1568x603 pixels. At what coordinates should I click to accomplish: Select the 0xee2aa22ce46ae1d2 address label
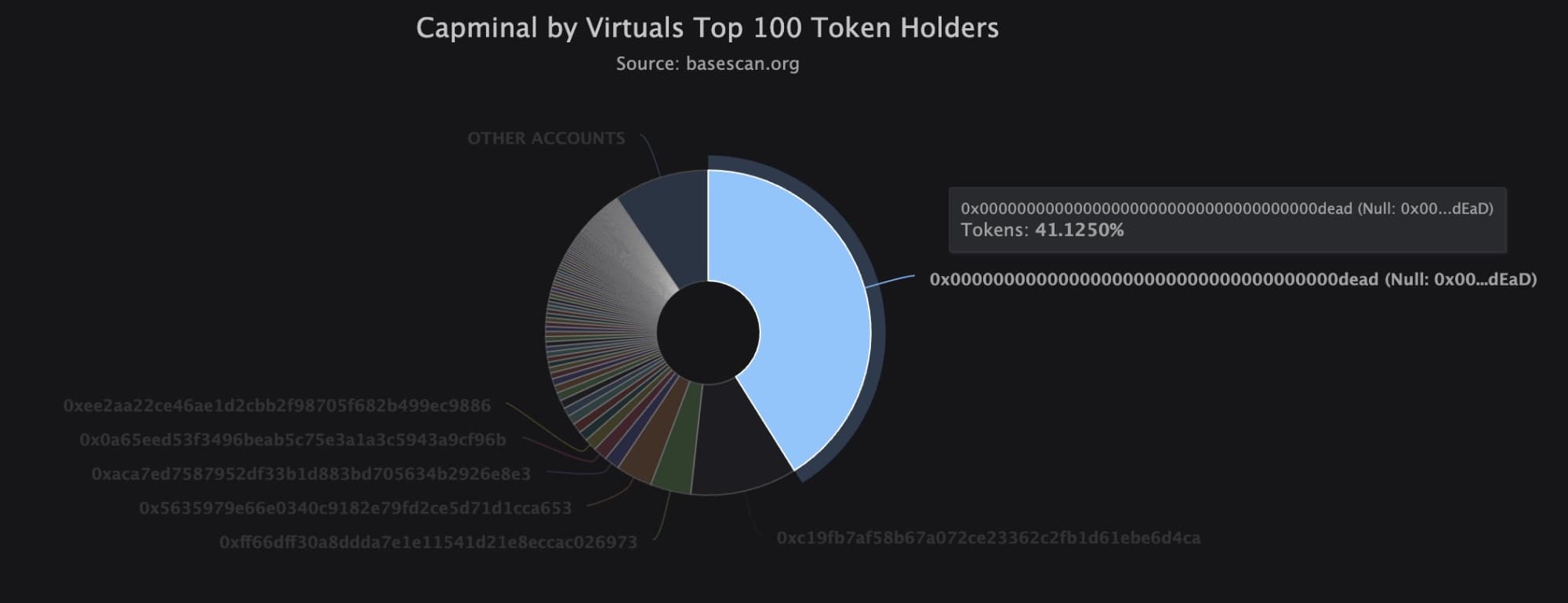pyautogui.click(x=277, y=406)
